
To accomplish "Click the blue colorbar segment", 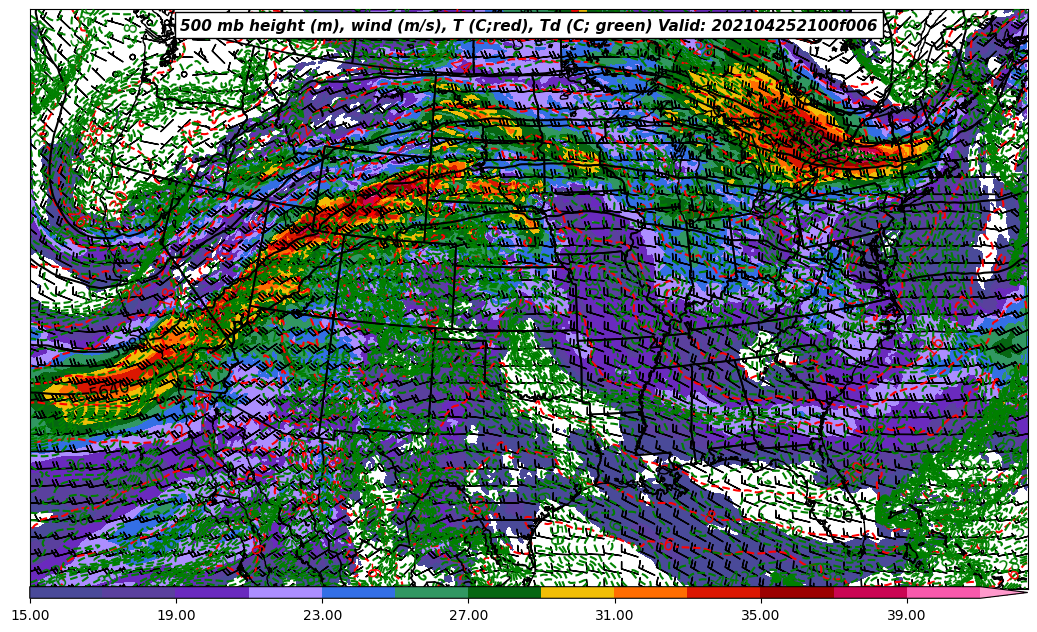I will coord(358,592).
